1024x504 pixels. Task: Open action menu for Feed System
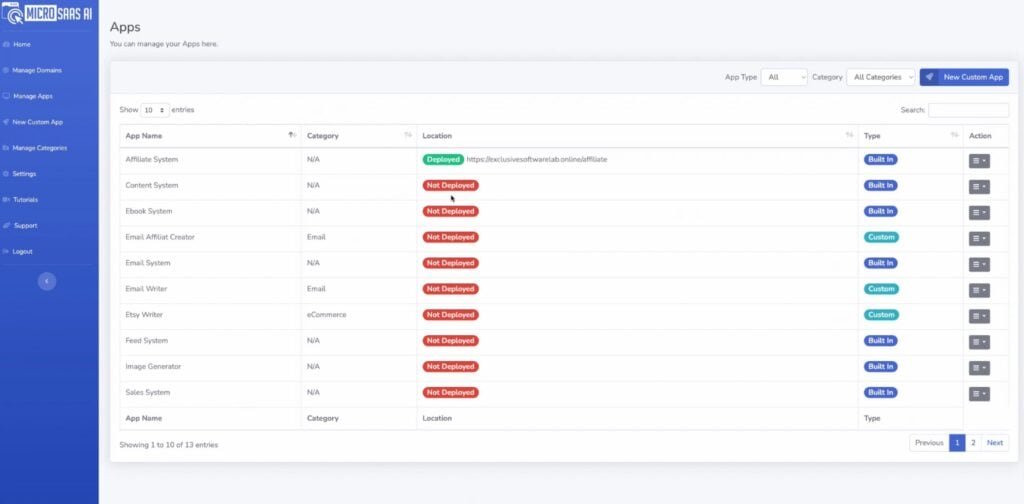click(979, 342)
